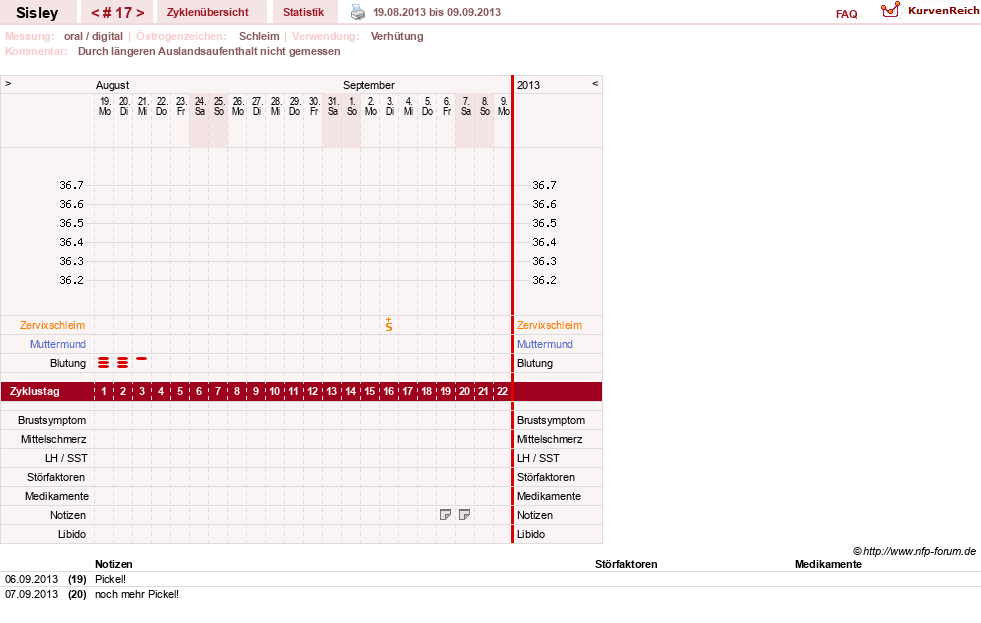Click the Störfaktoren column heading below chart
Viewport: 981px width, 623px height.
point(626,564)
